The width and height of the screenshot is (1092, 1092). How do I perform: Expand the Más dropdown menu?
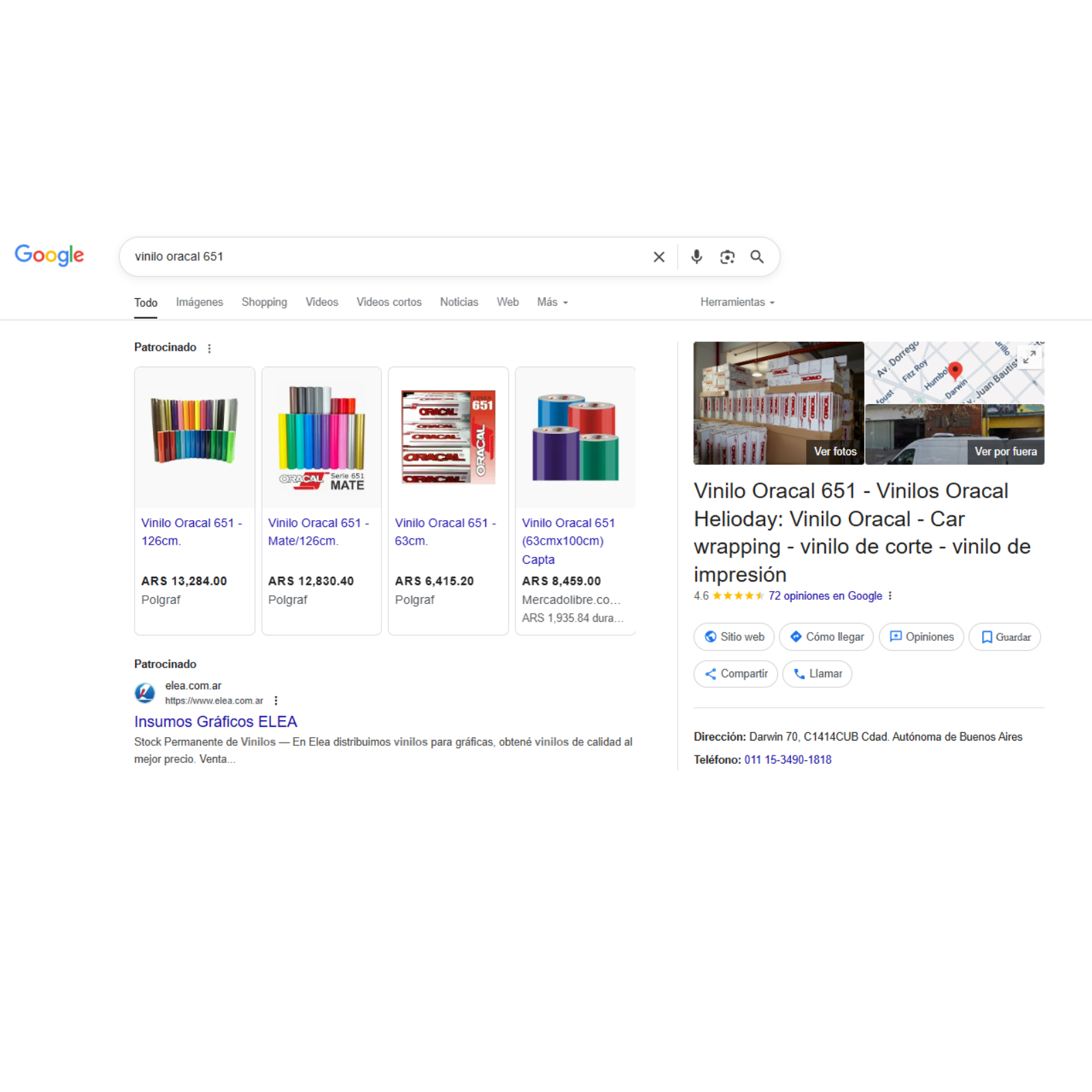pos(552,302)
